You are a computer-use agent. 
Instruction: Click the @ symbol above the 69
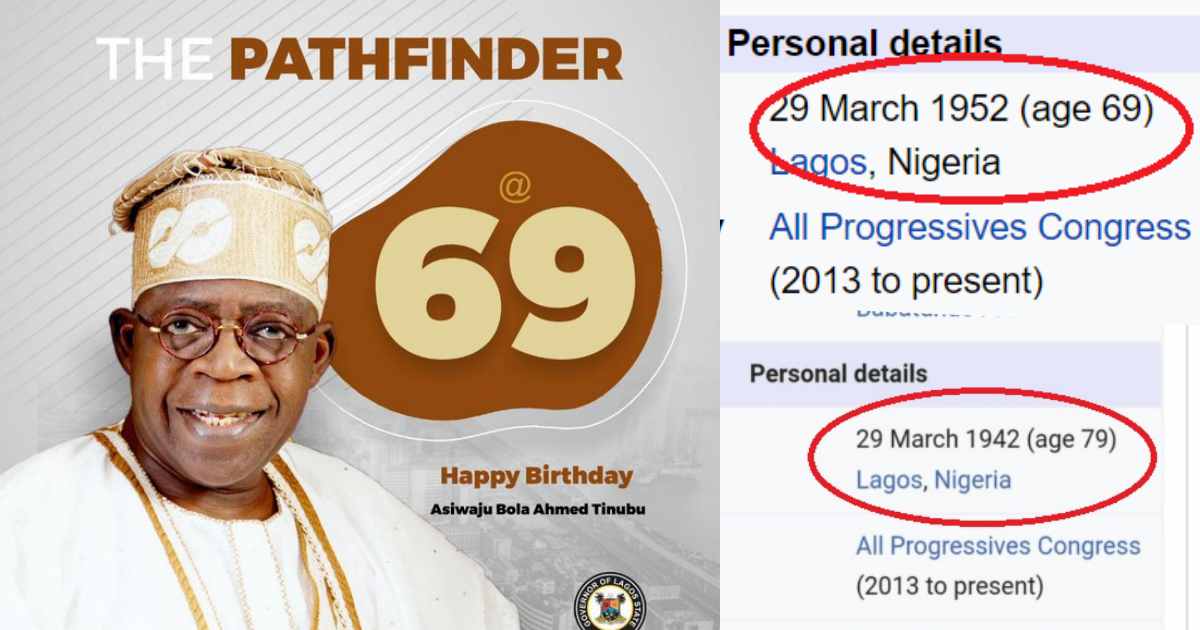(515, 187)
